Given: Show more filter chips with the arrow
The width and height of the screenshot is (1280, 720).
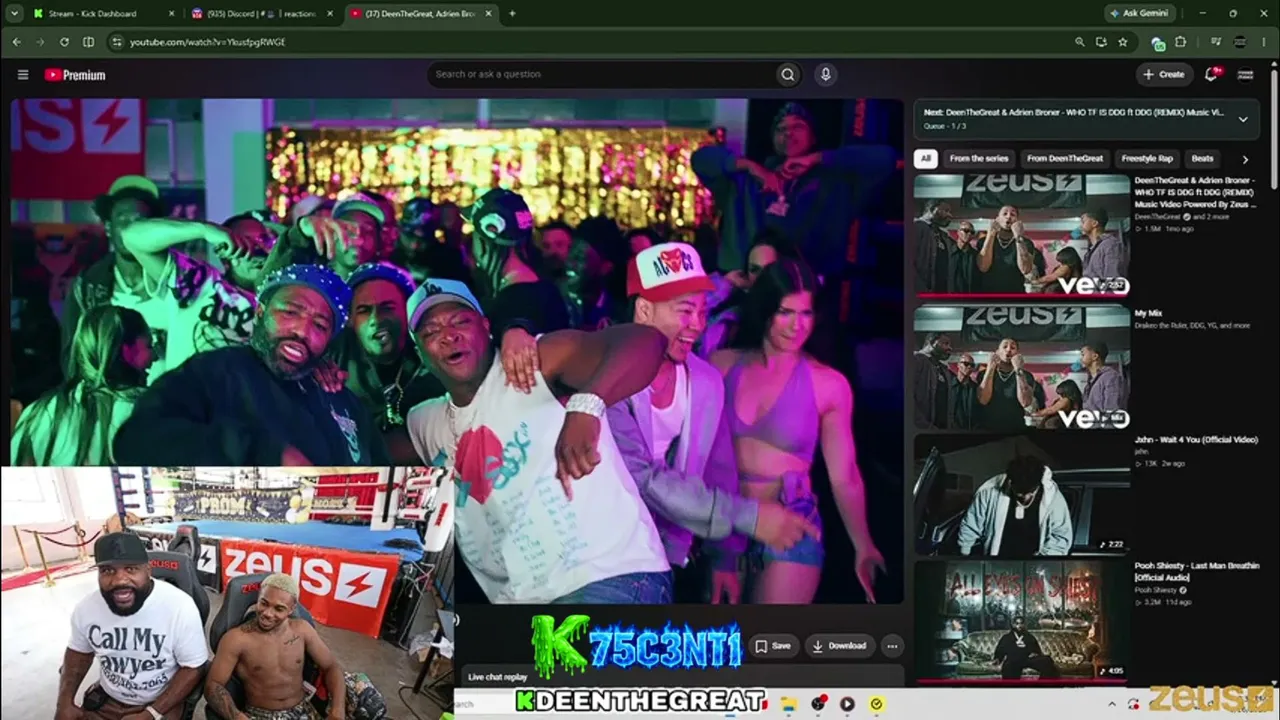Looking at the screenshot, I should pyautogui.click(x=1245, y=159).
